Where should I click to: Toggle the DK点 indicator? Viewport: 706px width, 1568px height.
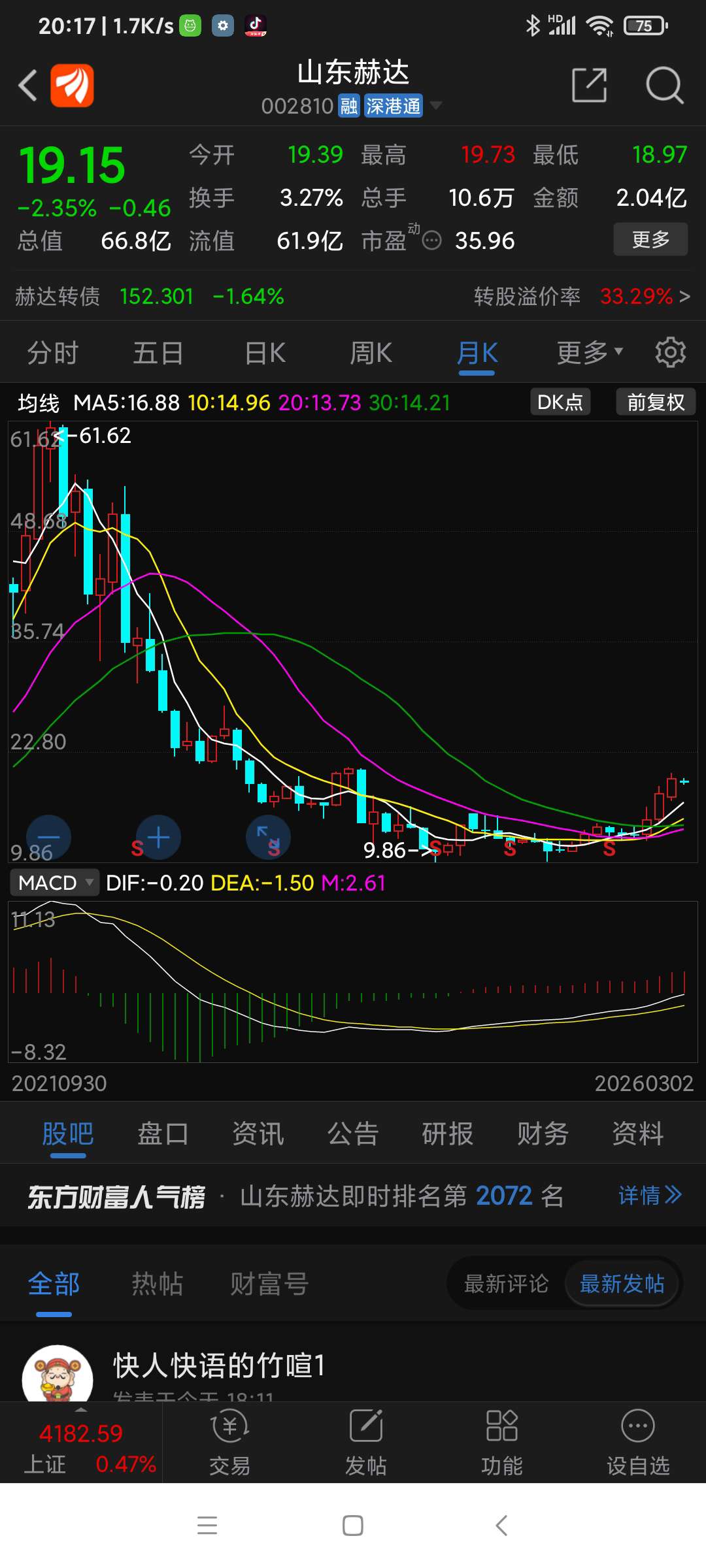(560, 402)
